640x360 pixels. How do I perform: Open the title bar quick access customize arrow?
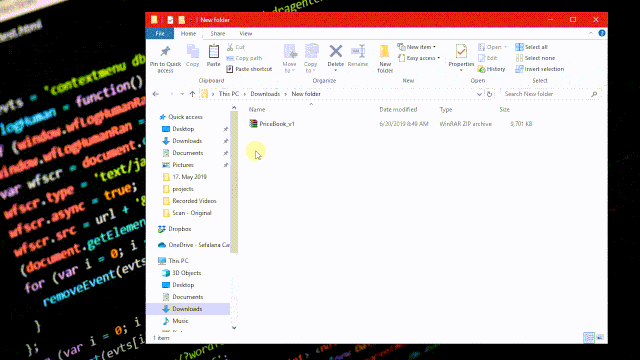tap(191, 20)
